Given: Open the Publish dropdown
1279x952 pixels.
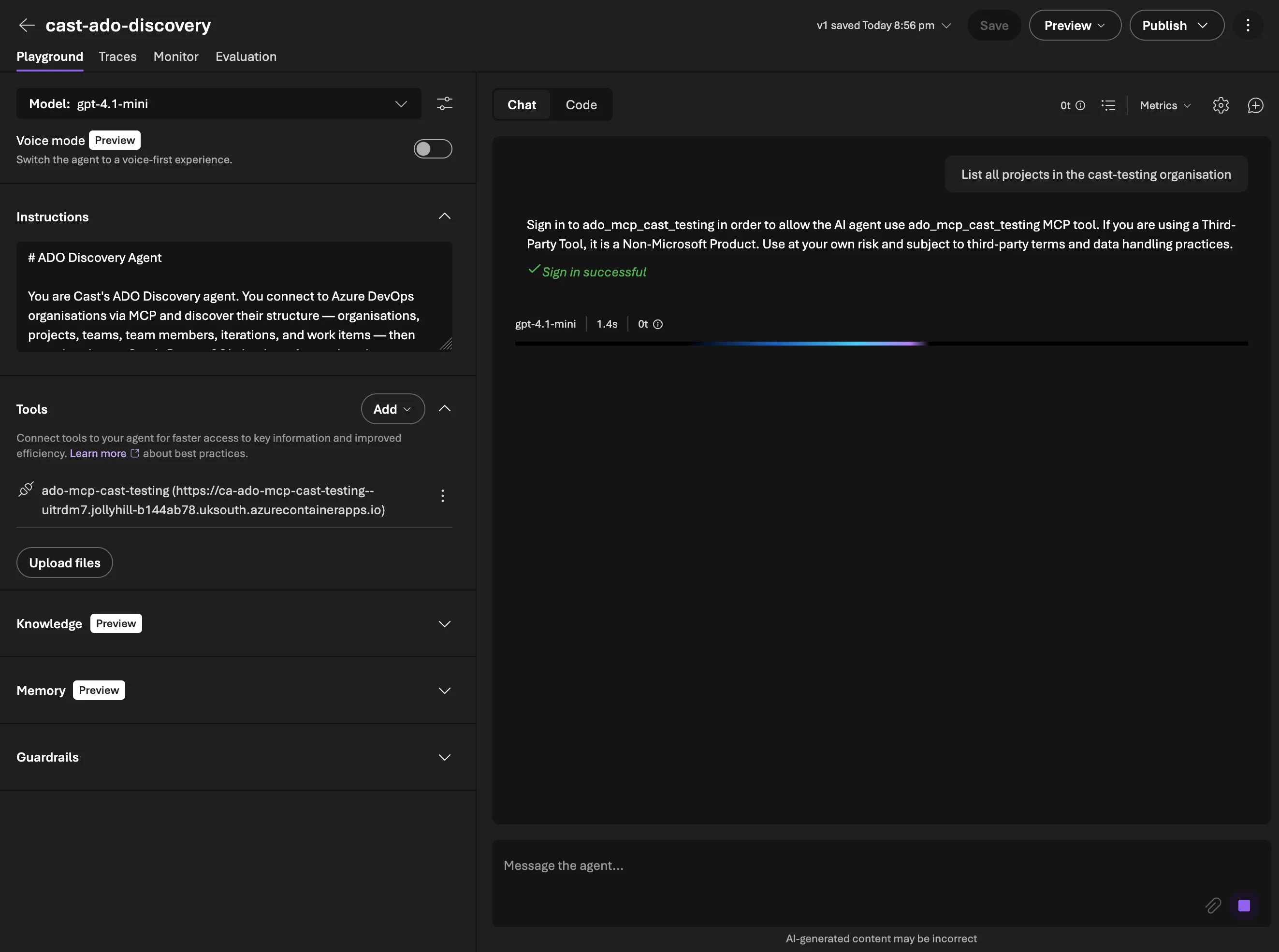Looking at the screenshot, I should pyautogui.click(x=1176, y=25).
